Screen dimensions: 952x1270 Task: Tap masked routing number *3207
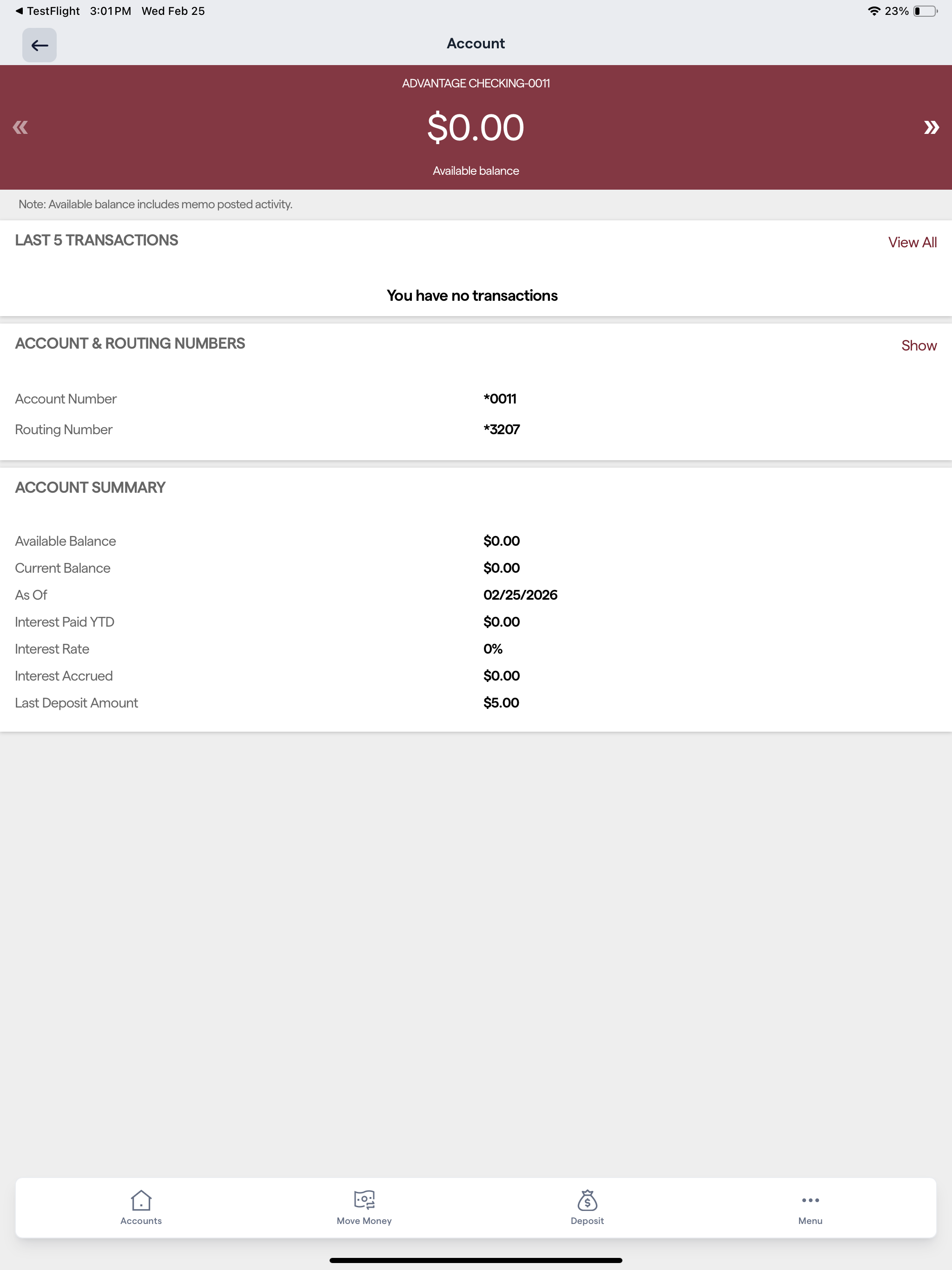click(x=501, y=430)
